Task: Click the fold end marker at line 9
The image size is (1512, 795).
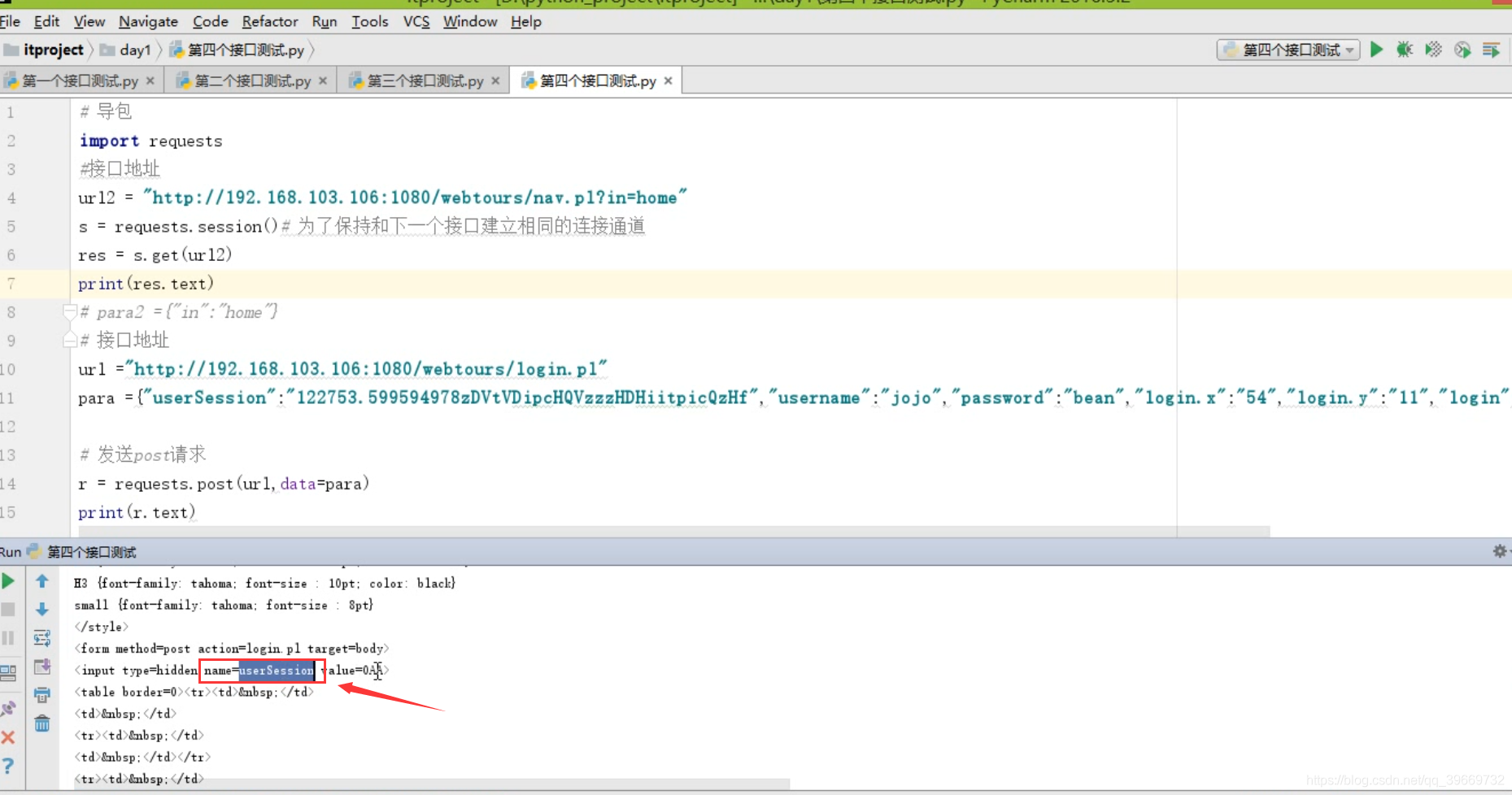Action: (70, 340)
